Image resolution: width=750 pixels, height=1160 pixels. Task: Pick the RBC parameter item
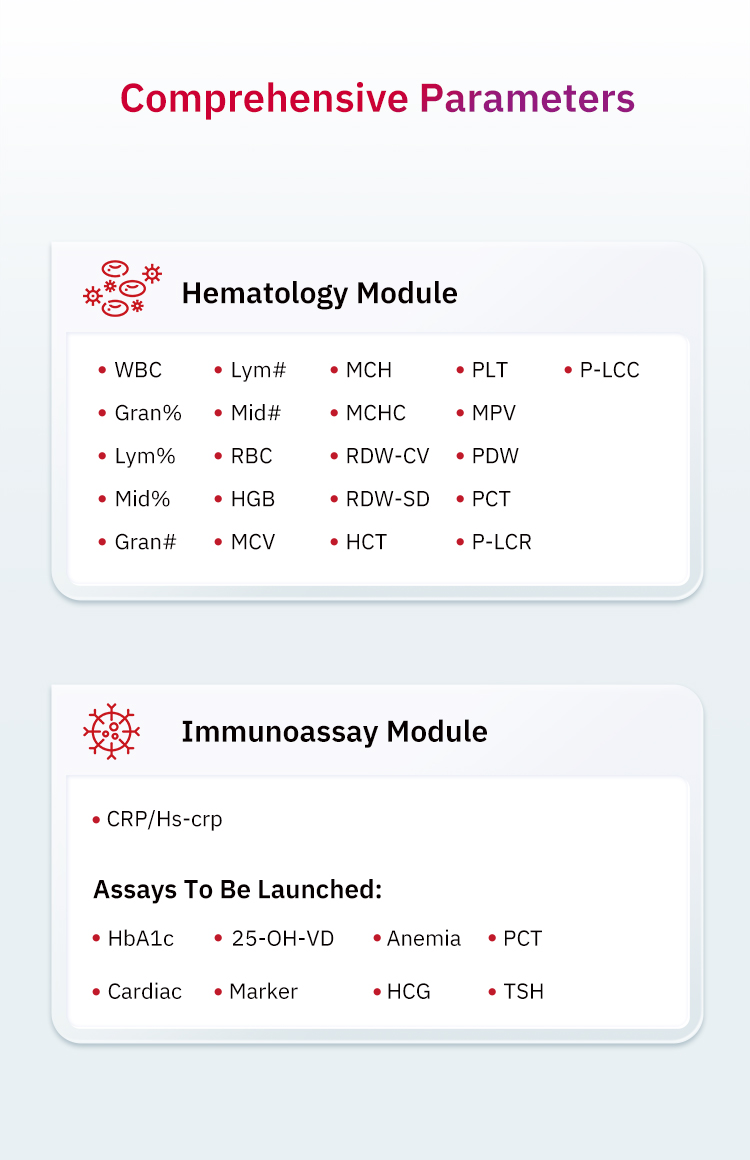(x=251, y=456)
